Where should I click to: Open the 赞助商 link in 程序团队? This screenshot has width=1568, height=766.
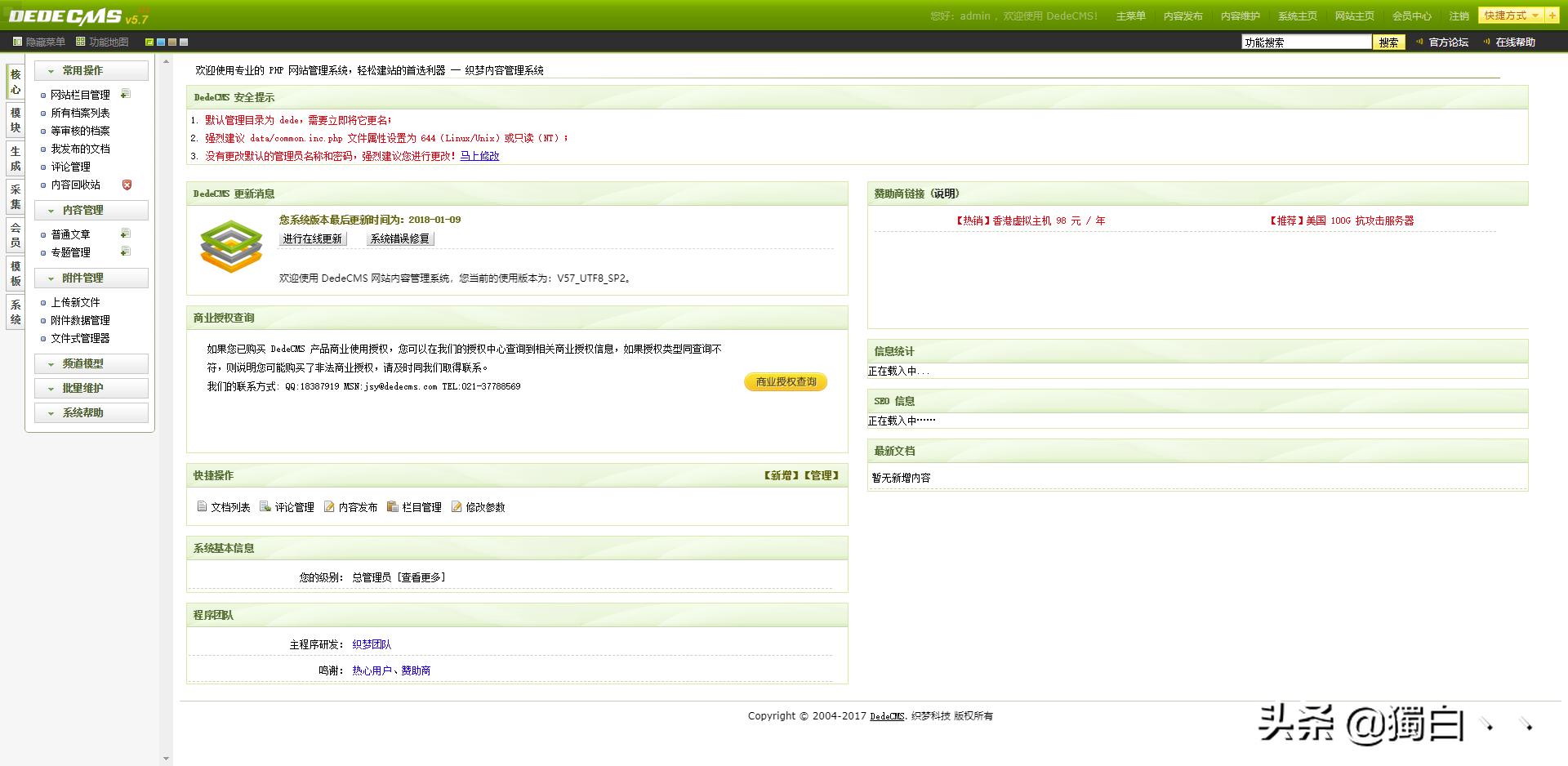coord(416,670)
